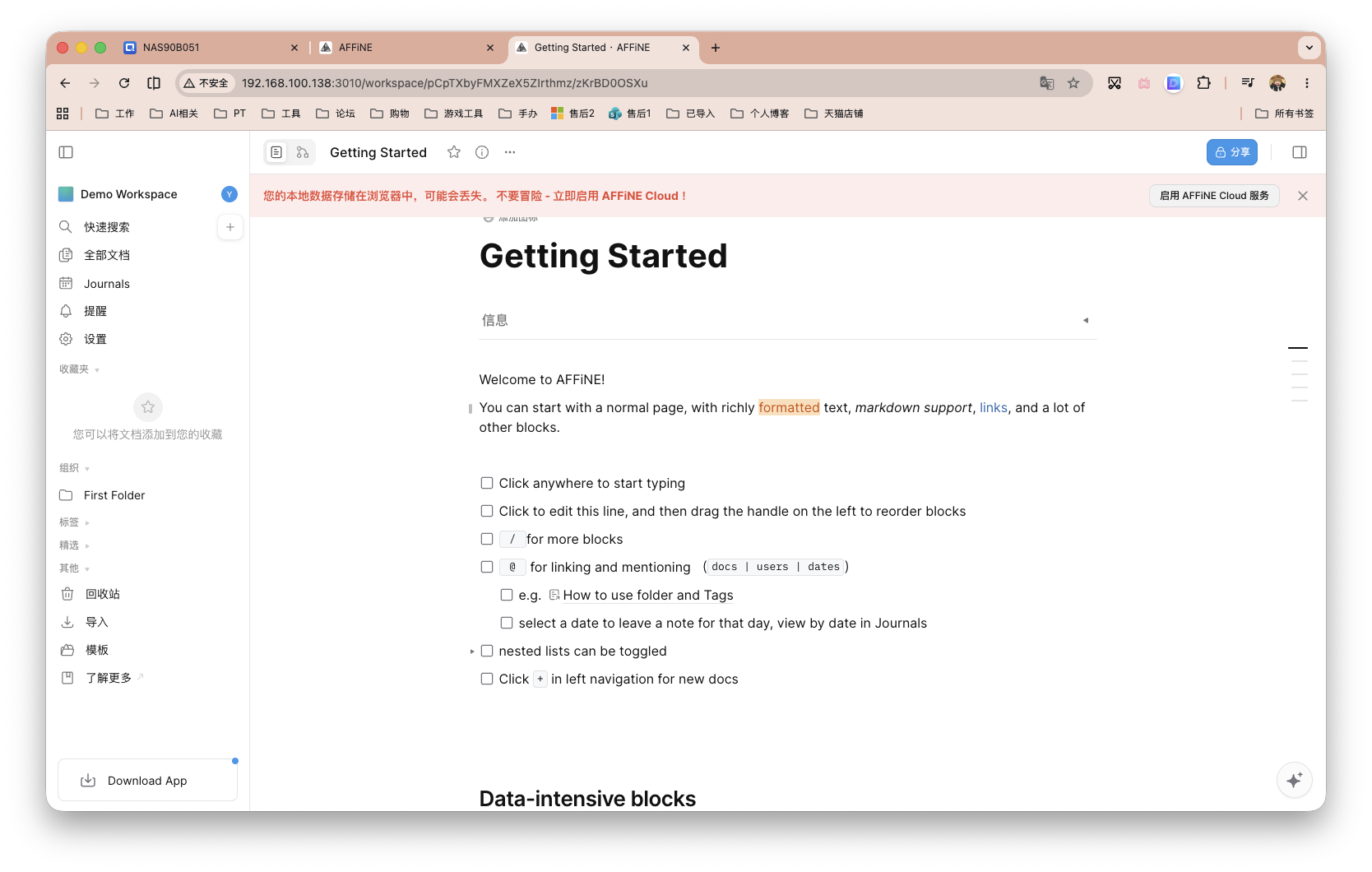Open a new browser tab
Screen dimensions: 1372x872
coord(716,48)
